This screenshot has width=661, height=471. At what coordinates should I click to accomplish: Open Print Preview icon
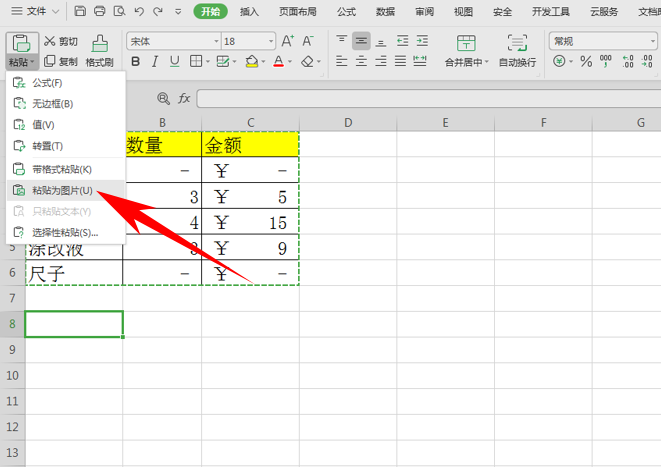pyautogui.click(x=119, y=11)
